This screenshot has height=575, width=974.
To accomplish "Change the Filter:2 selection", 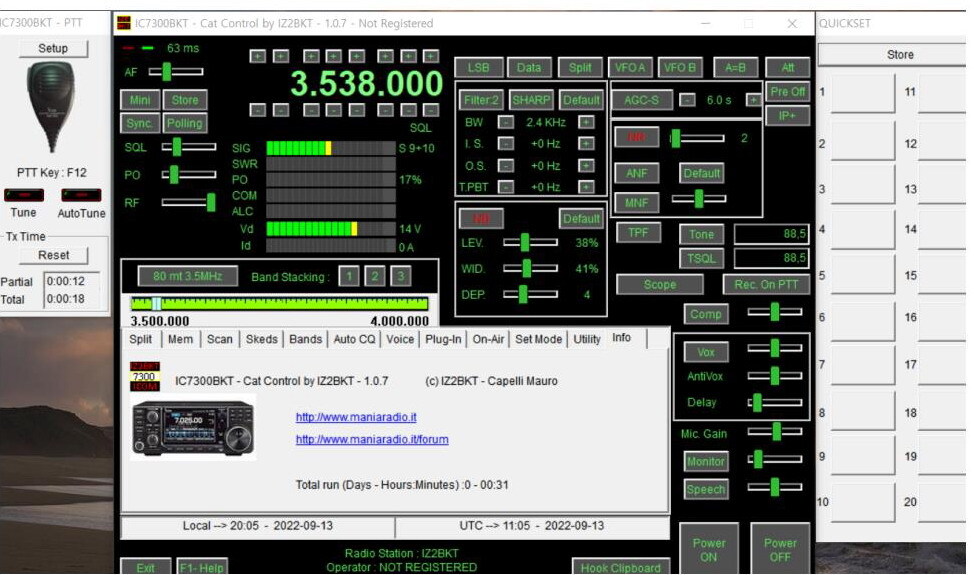I will pos(482,100).
